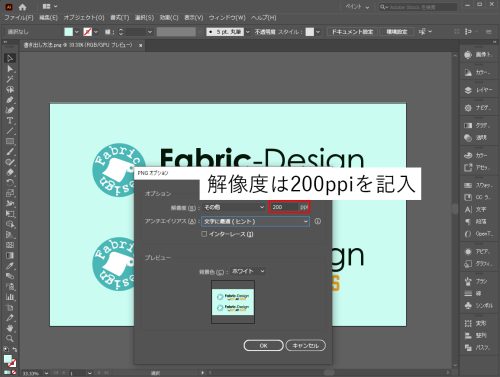Click the info icon beside anti-alias dropdown
This screenshot has height=377, width=500.
pyautogui.click(x=318, y=221)
